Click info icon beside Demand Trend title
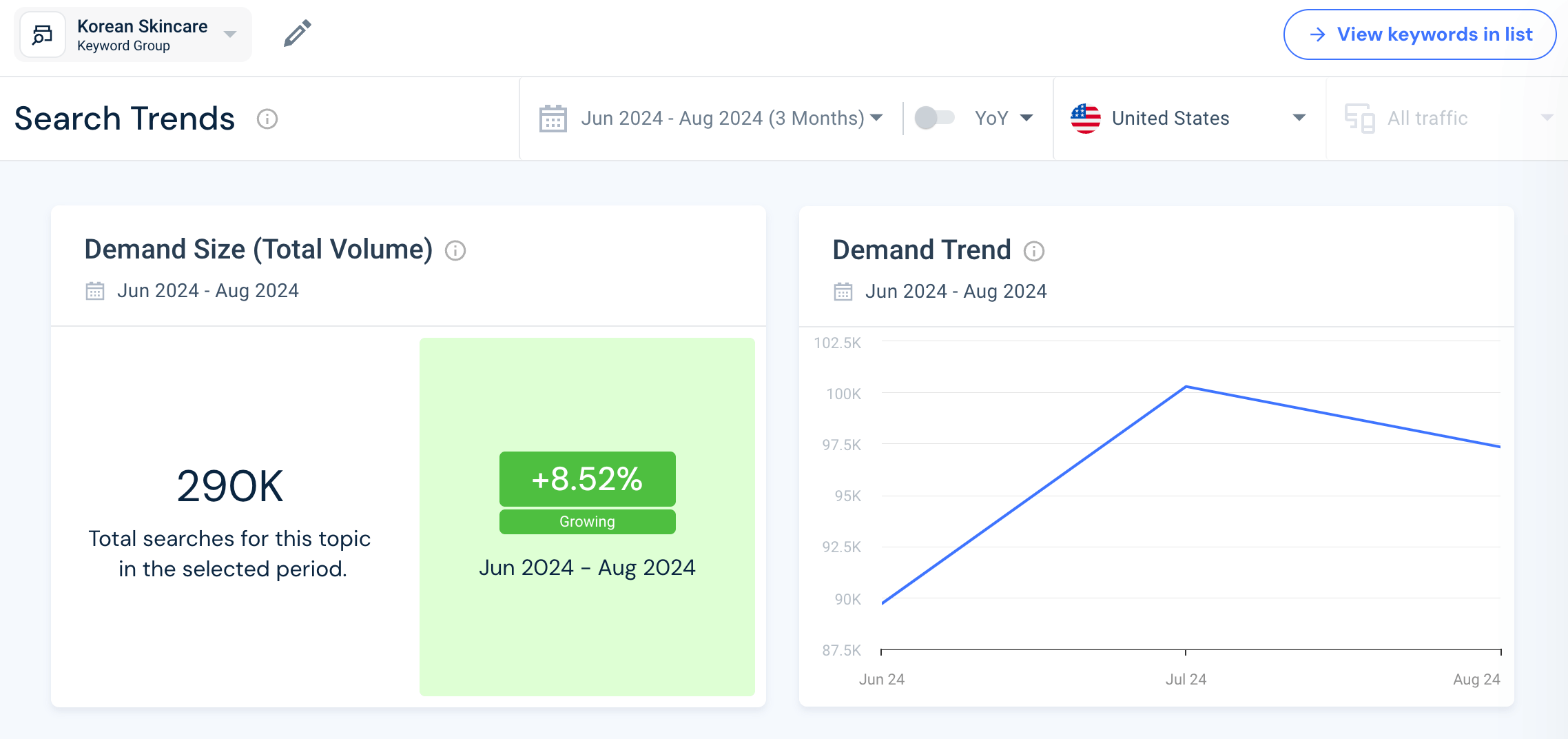 click(1033, 252)
